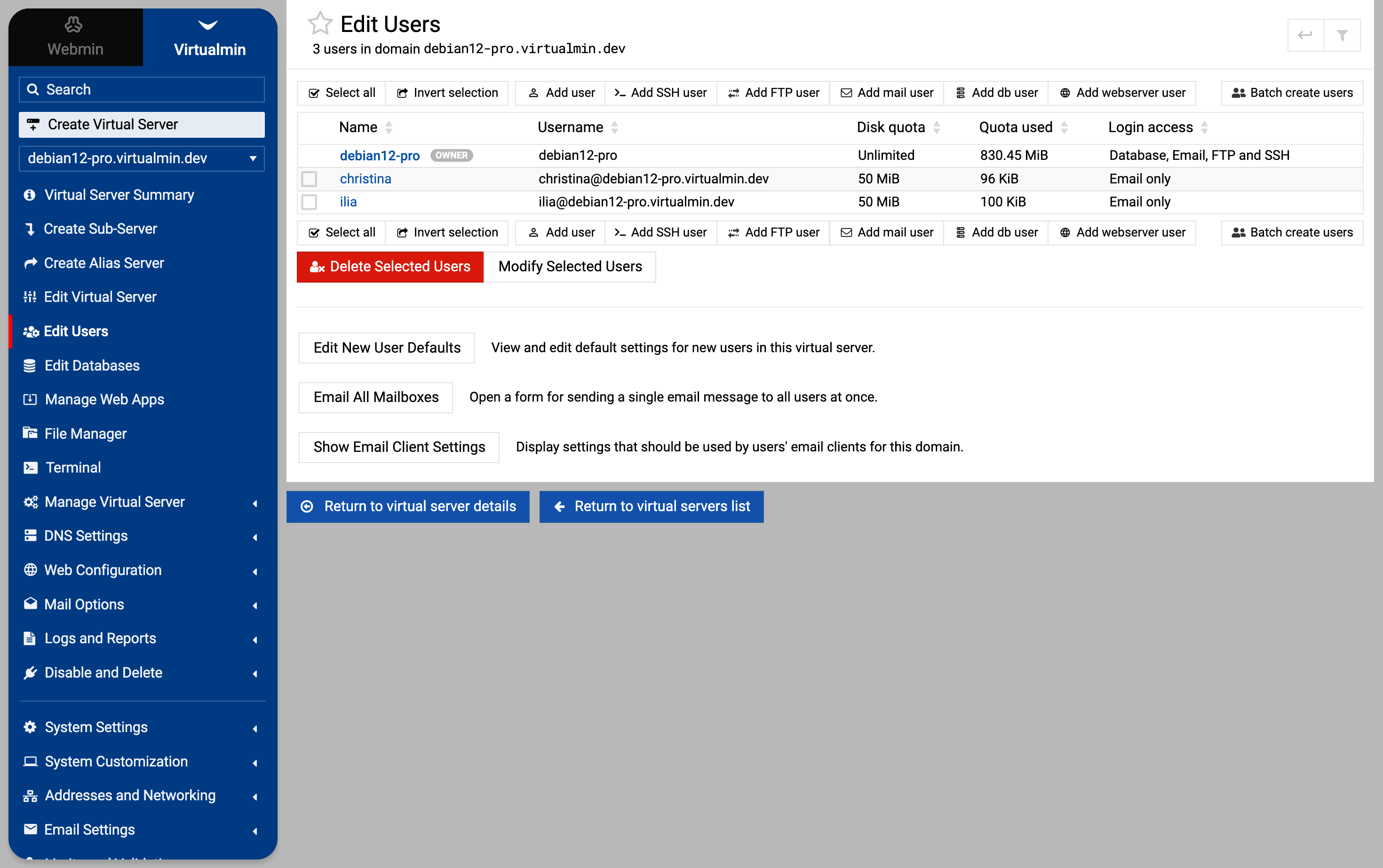Open the Terminal from the sidebar
Screen dimensions: 1383x868
(73, 467)
